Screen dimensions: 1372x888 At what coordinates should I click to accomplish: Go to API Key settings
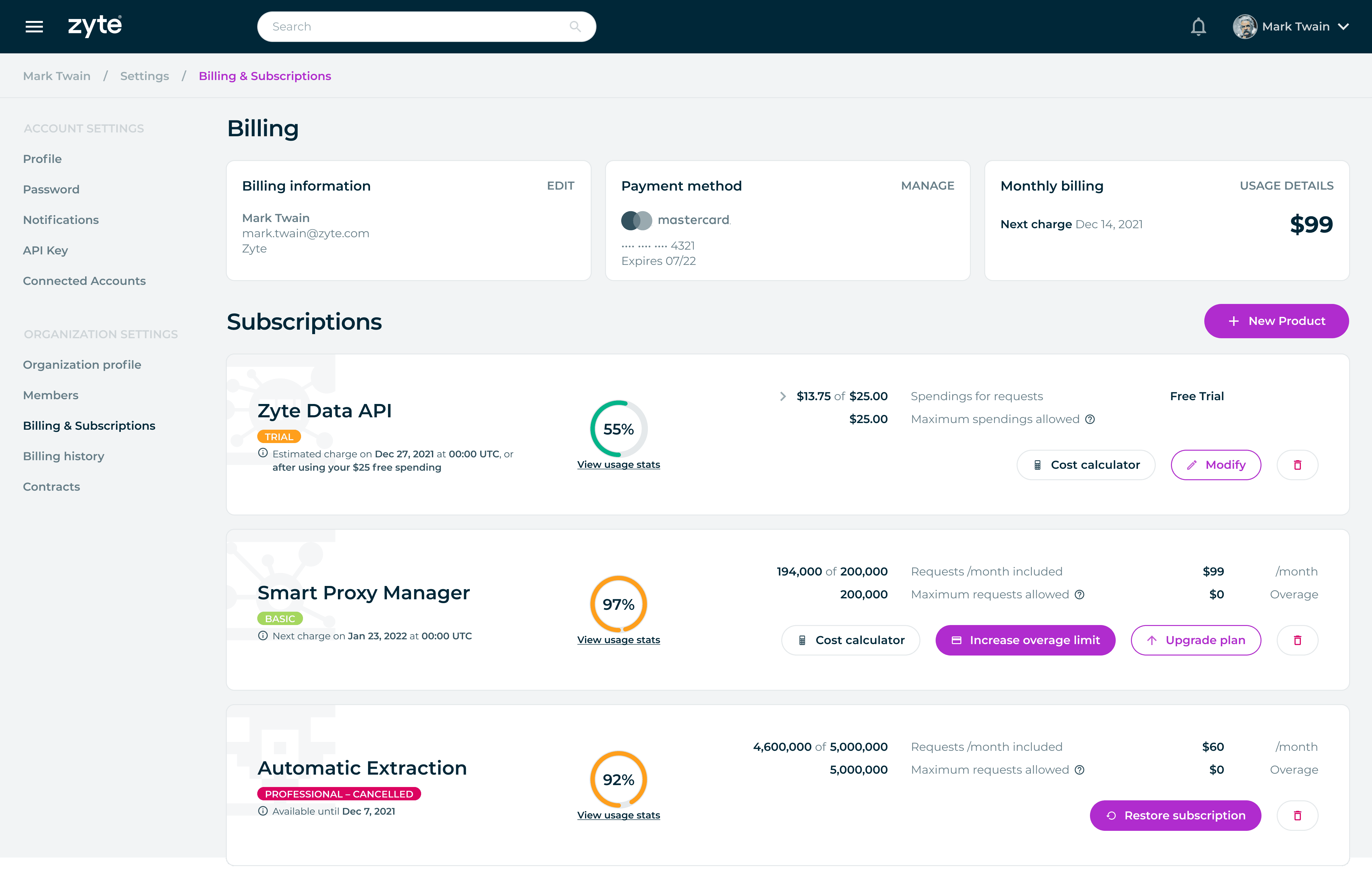pyautogui.click(x=45, y=250)
